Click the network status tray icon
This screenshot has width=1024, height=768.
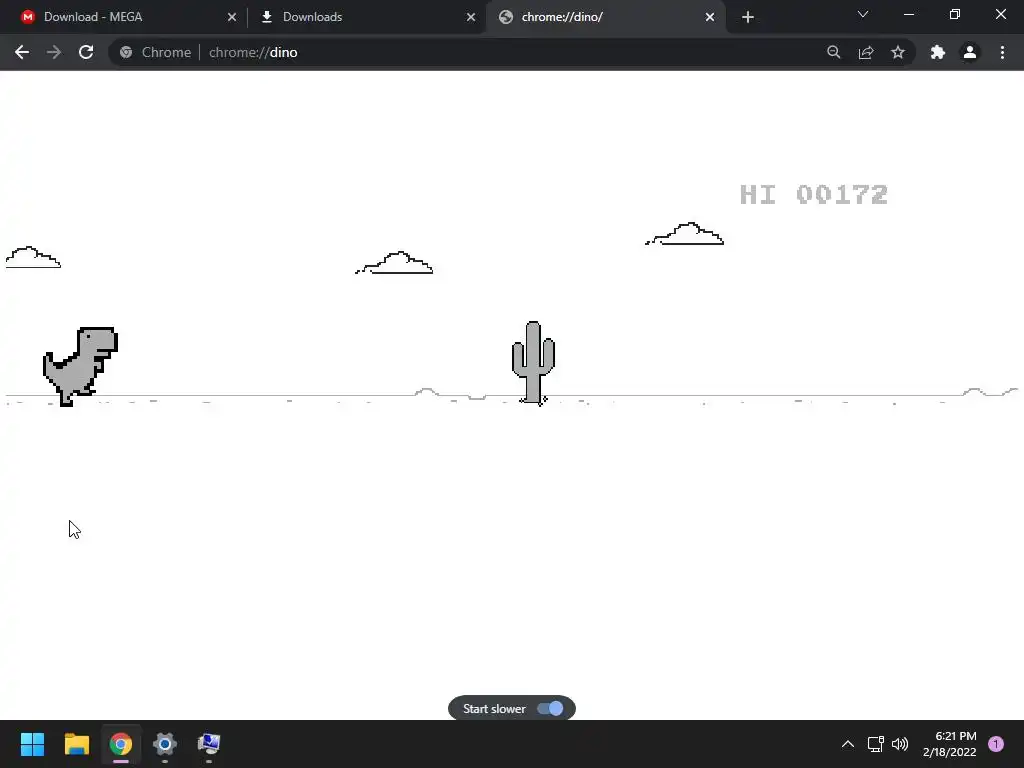876,744
